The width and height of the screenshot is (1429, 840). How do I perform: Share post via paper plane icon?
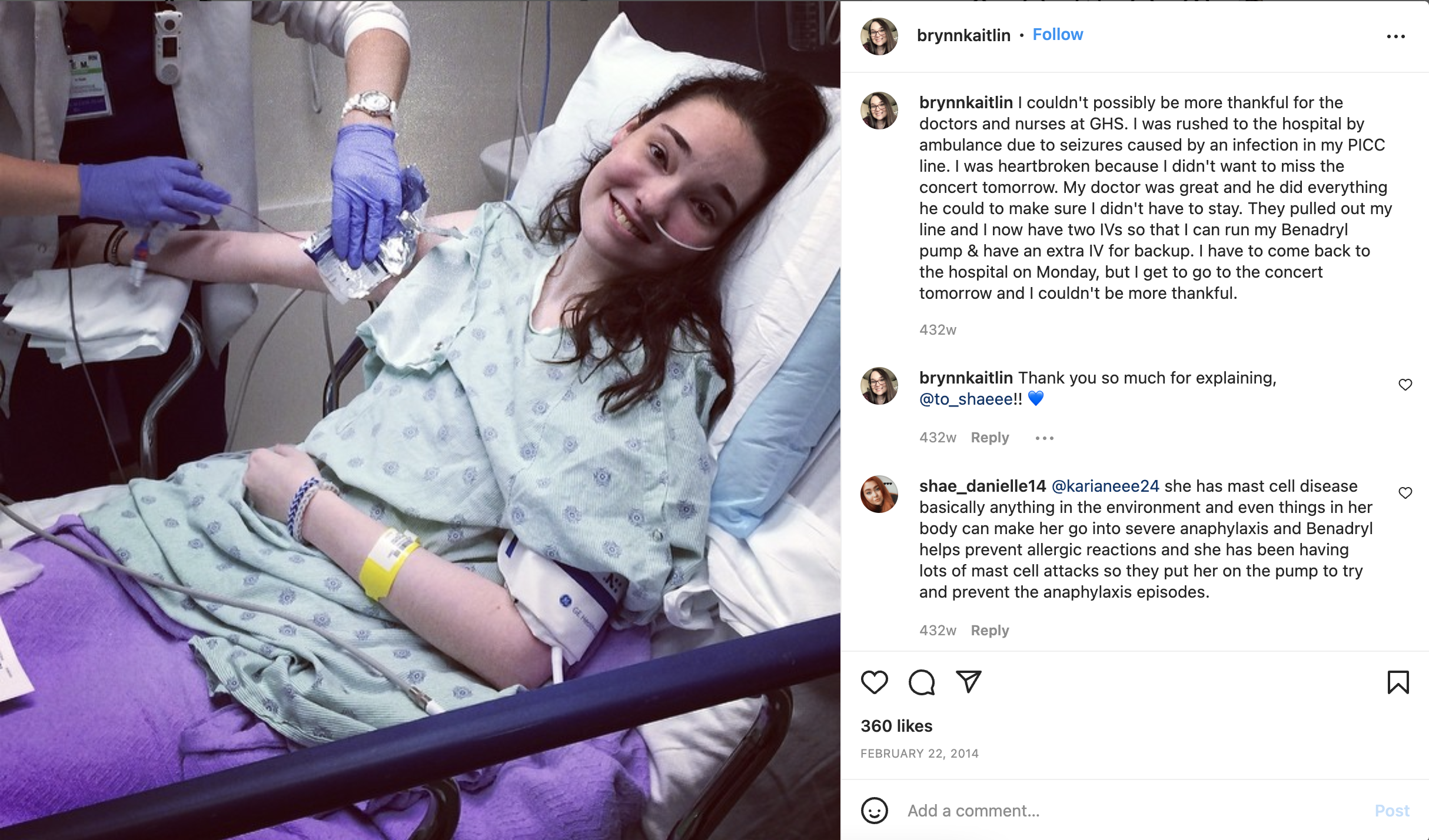pos(968,682)
